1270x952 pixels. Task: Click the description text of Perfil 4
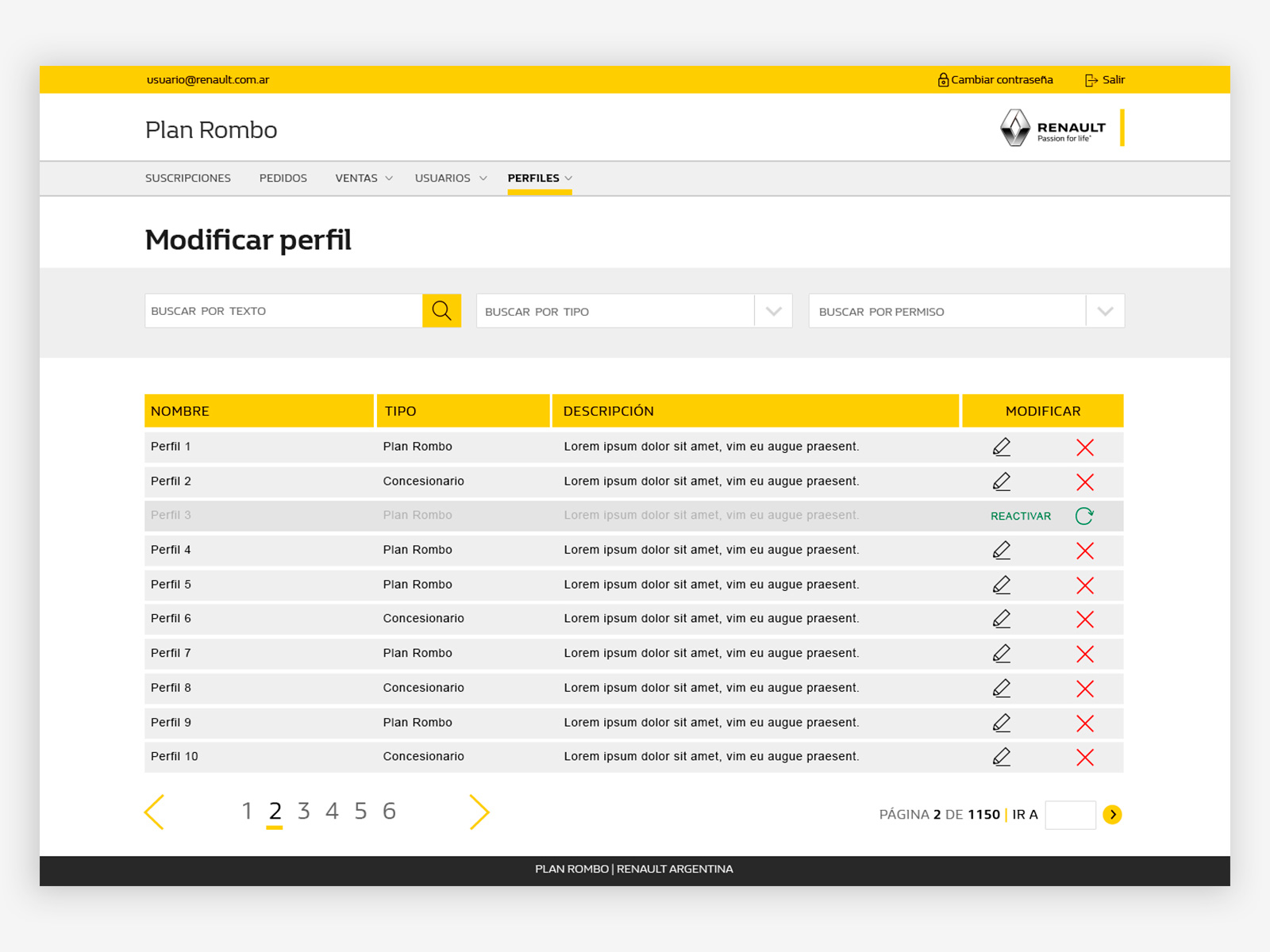(x=711, y=550)
